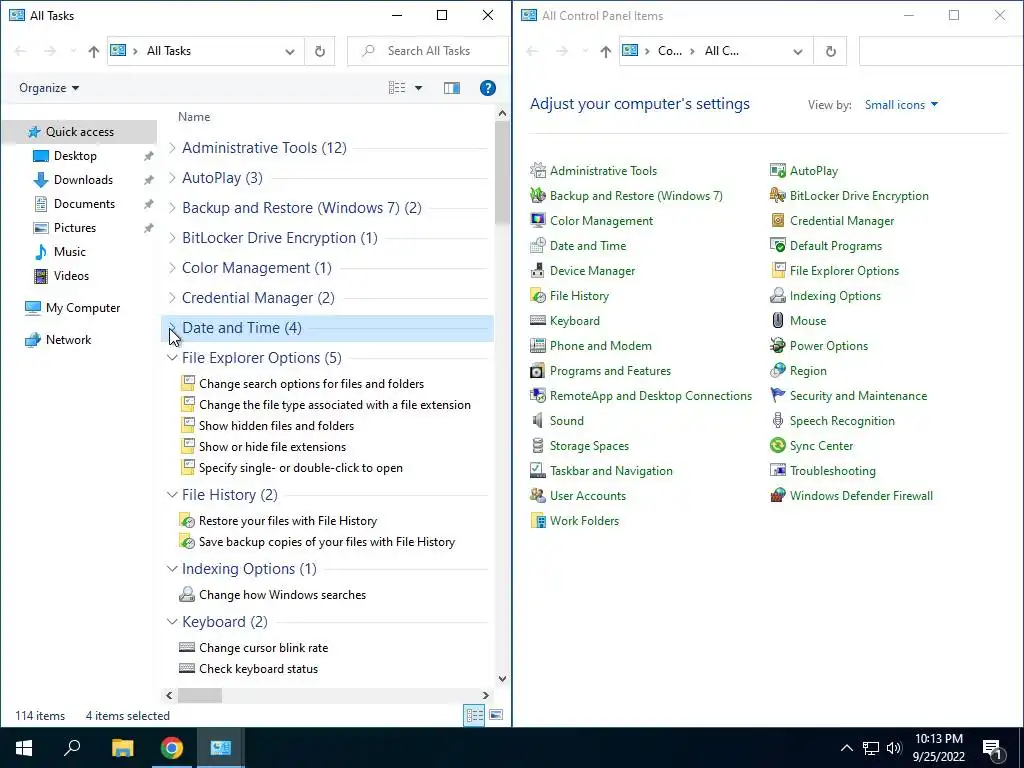Viewport: 1024px width, 768px height.
Task: Open the change view dropdown arrow in All Tasks
Action: pyautogui.click(x=419, y=88)
